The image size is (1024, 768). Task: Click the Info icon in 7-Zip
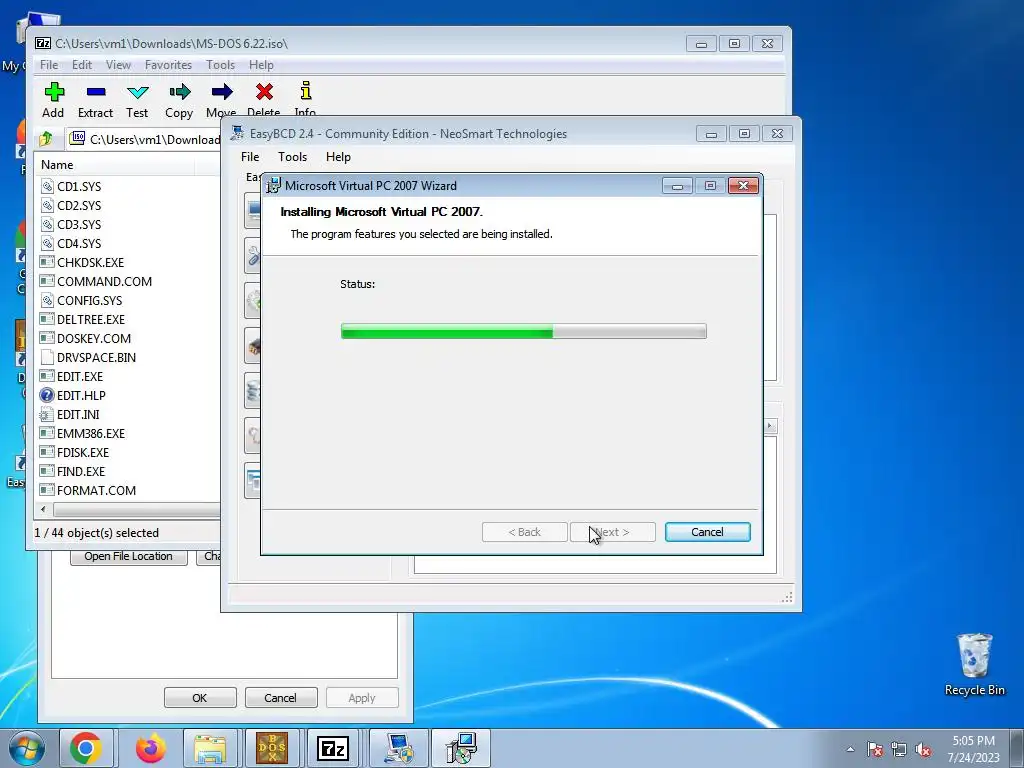click(306, 91)
